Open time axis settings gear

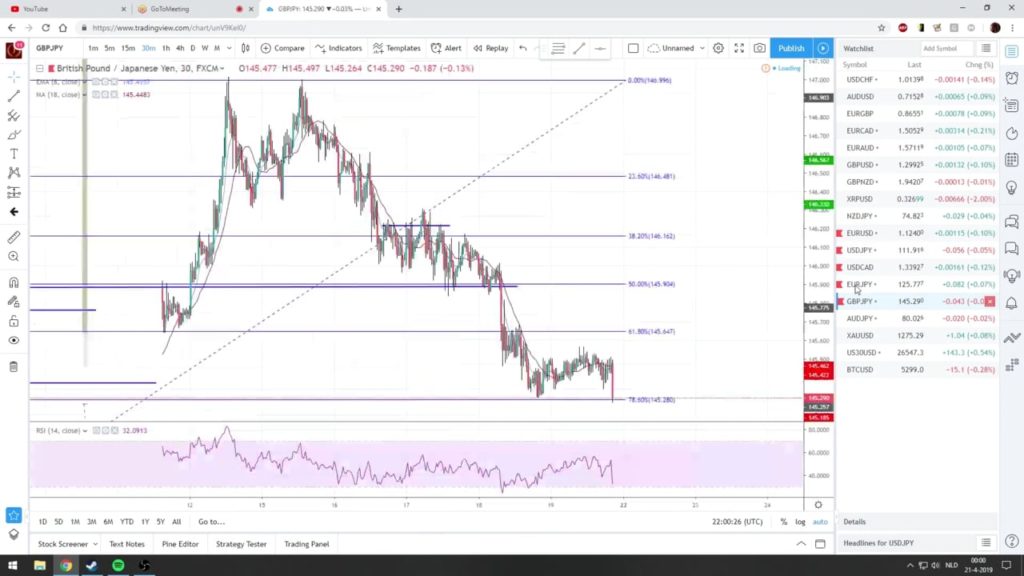pyautogui.click(x=818, y=505)
